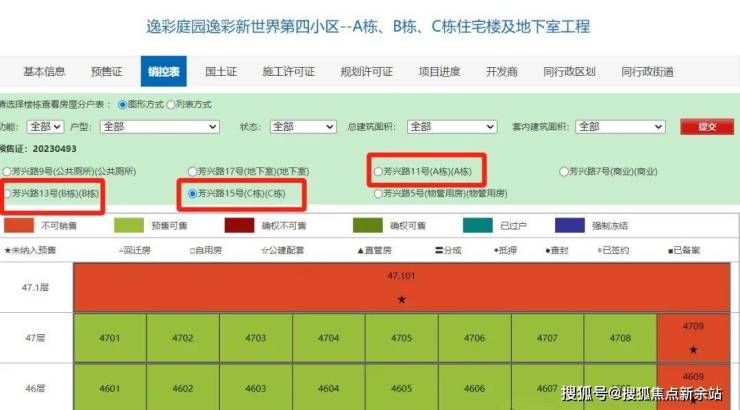Open the 规划许可证 tab

366,72
